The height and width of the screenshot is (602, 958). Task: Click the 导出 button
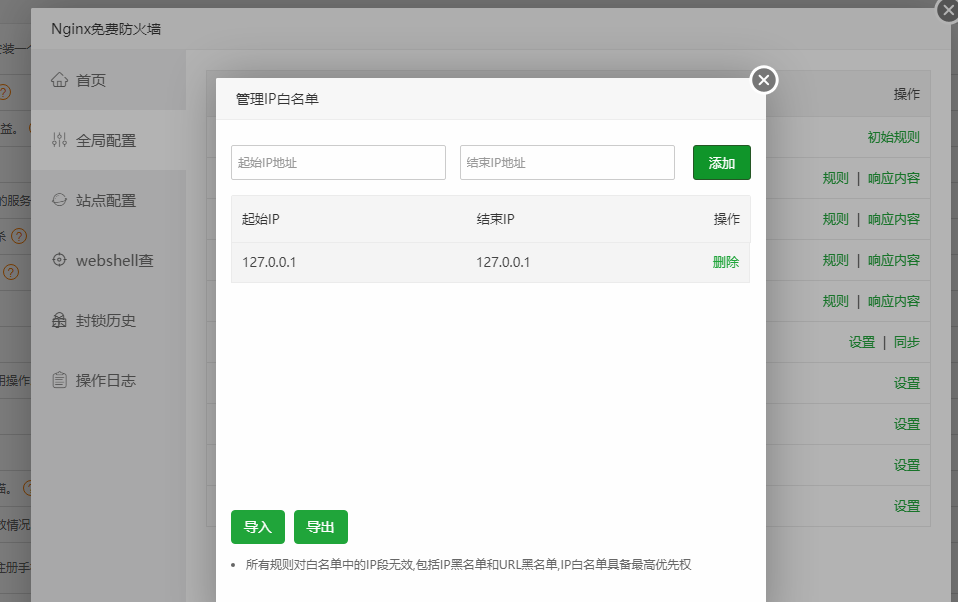pos(320,527)
